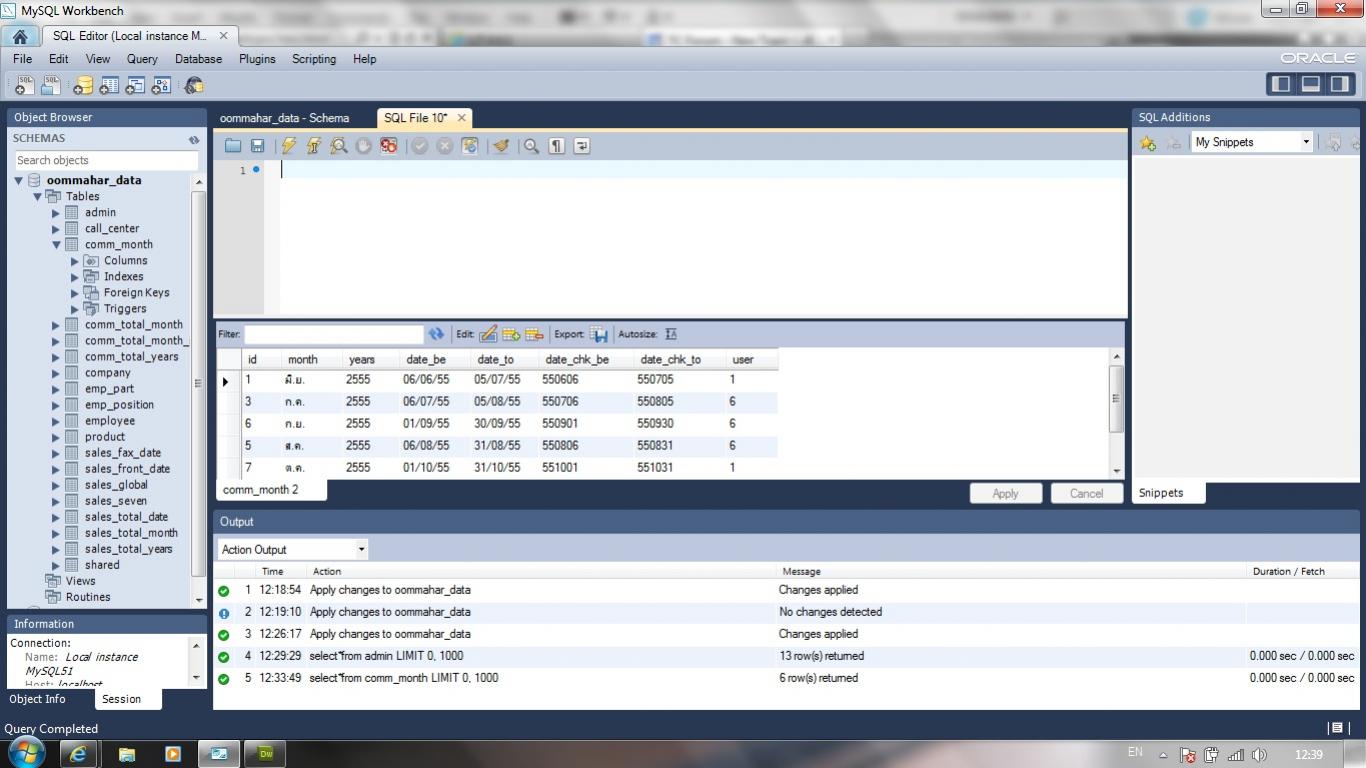Switch to the Session tab
This screenshot has width=1366, height=768.
coord(121,699)
